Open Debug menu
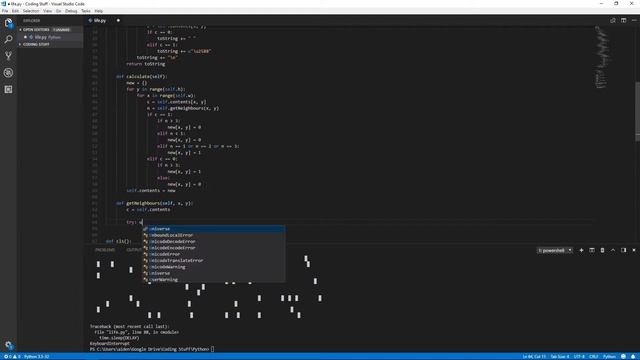 [71, 11]
